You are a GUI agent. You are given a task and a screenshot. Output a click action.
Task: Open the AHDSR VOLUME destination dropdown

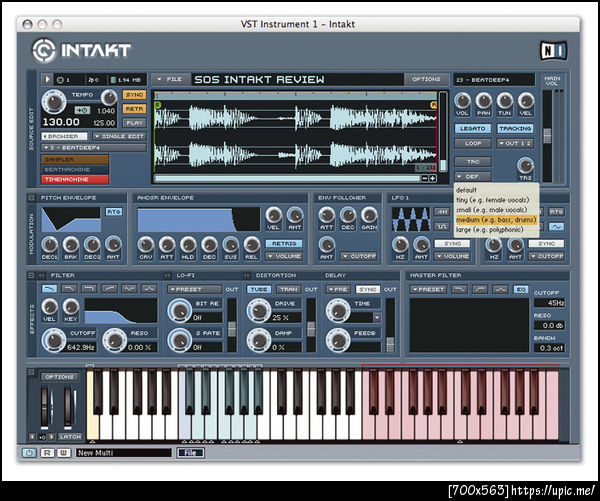284,256
